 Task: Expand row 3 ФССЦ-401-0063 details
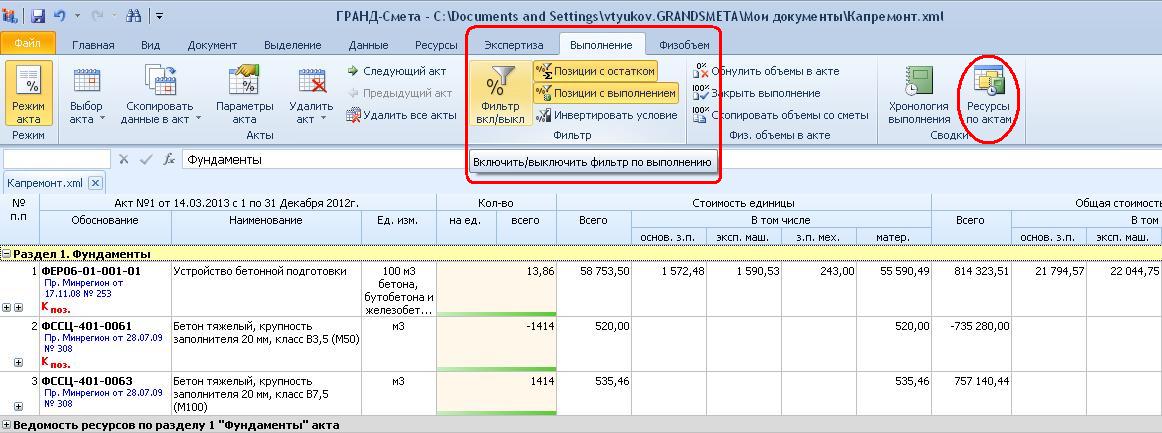tap(18, 407)
